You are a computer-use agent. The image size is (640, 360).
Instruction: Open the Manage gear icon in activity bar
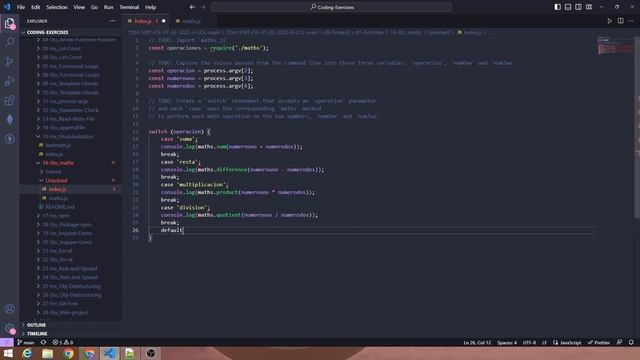[x=9, y=328]
